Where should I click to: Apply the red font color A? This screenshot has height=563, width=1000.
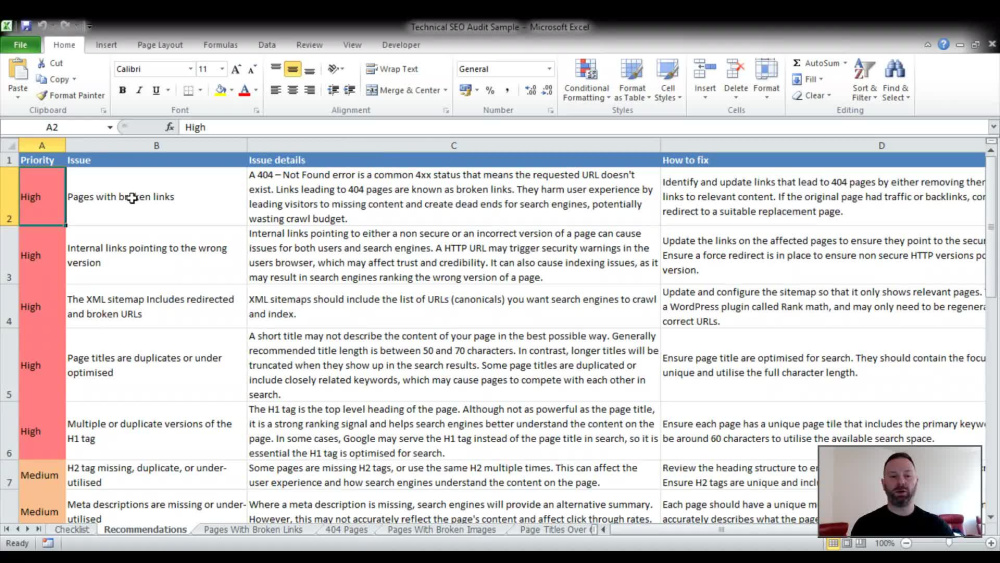[x=244, y=91]
